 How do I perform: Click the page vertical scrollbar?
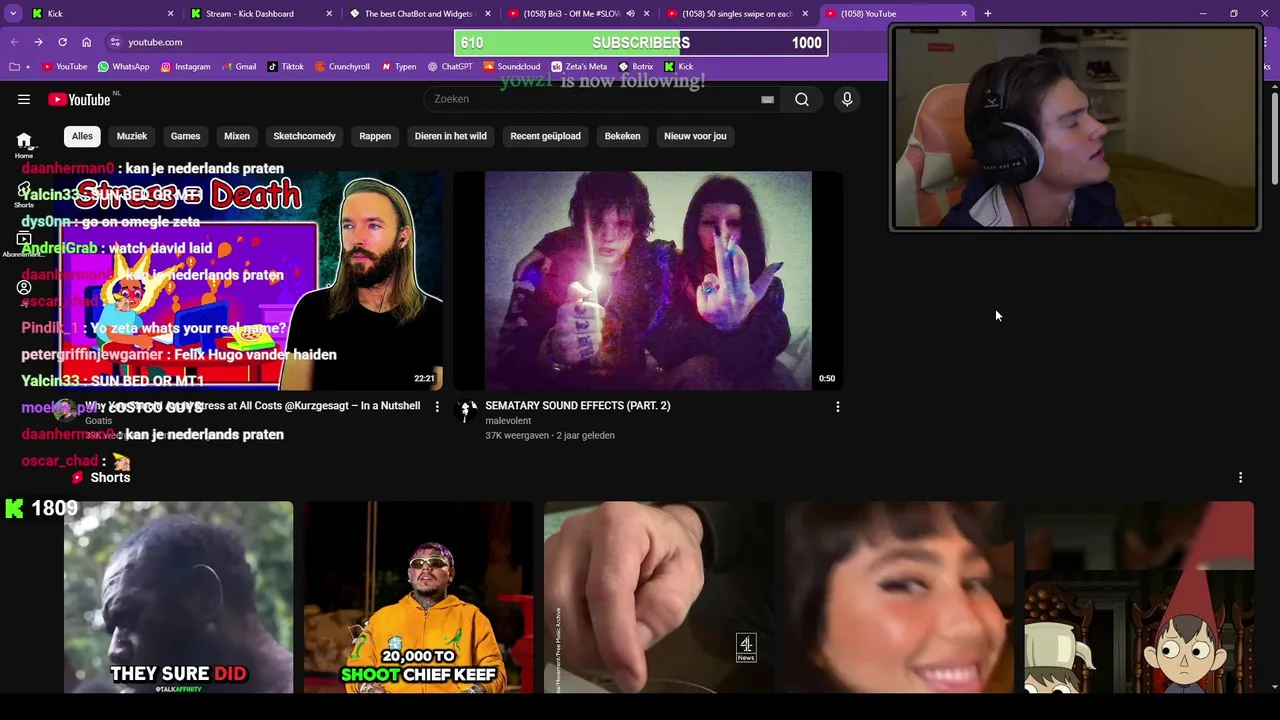click(1274, 140)
